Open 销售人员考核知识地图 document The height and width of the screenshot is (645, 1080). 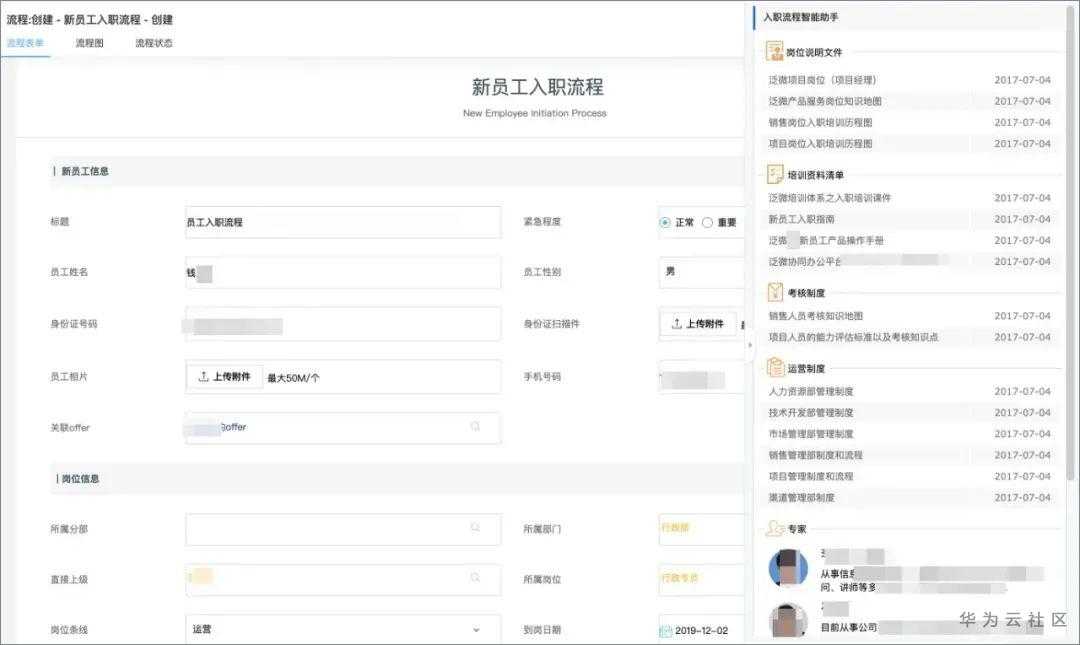[x=816, y=316]
